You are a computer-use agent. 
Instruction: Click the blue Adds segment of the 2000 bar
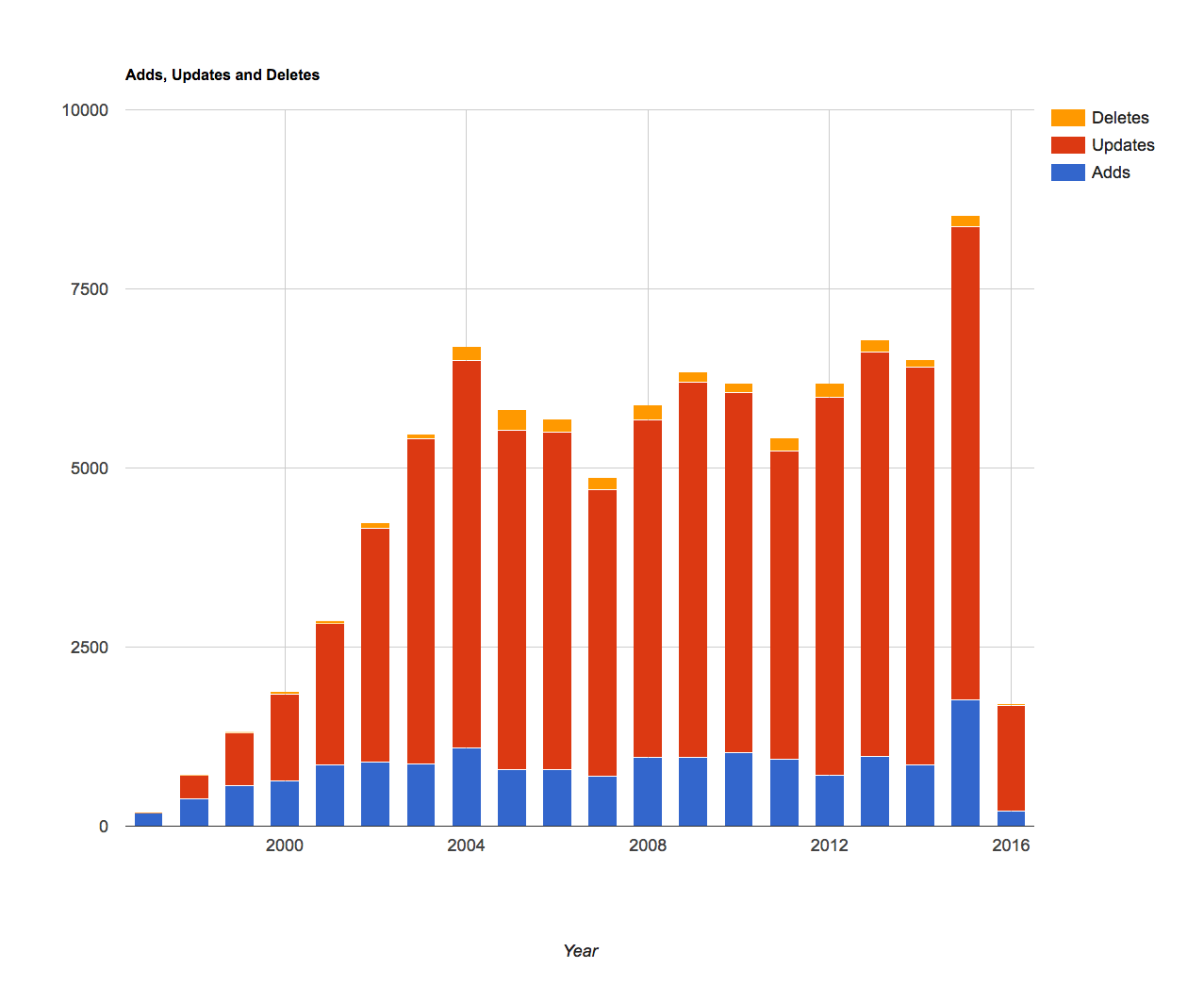(x=285, y=803)
